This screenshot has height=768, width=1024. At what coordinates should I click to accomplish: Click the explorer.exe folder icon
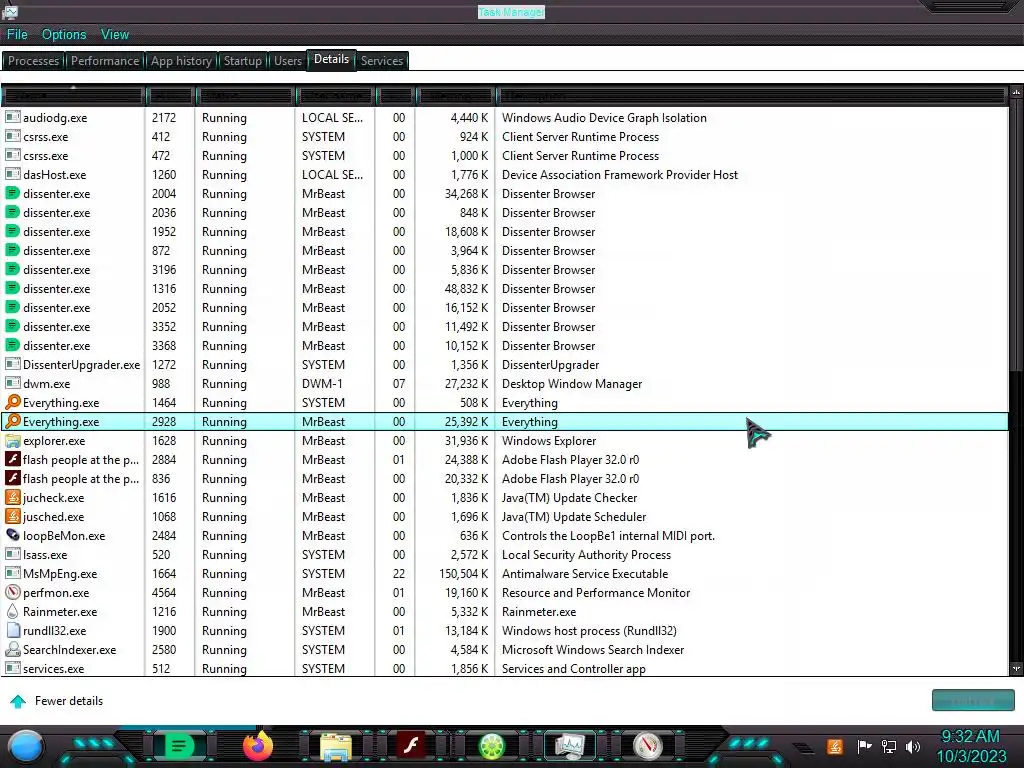(x=12, y=440)
